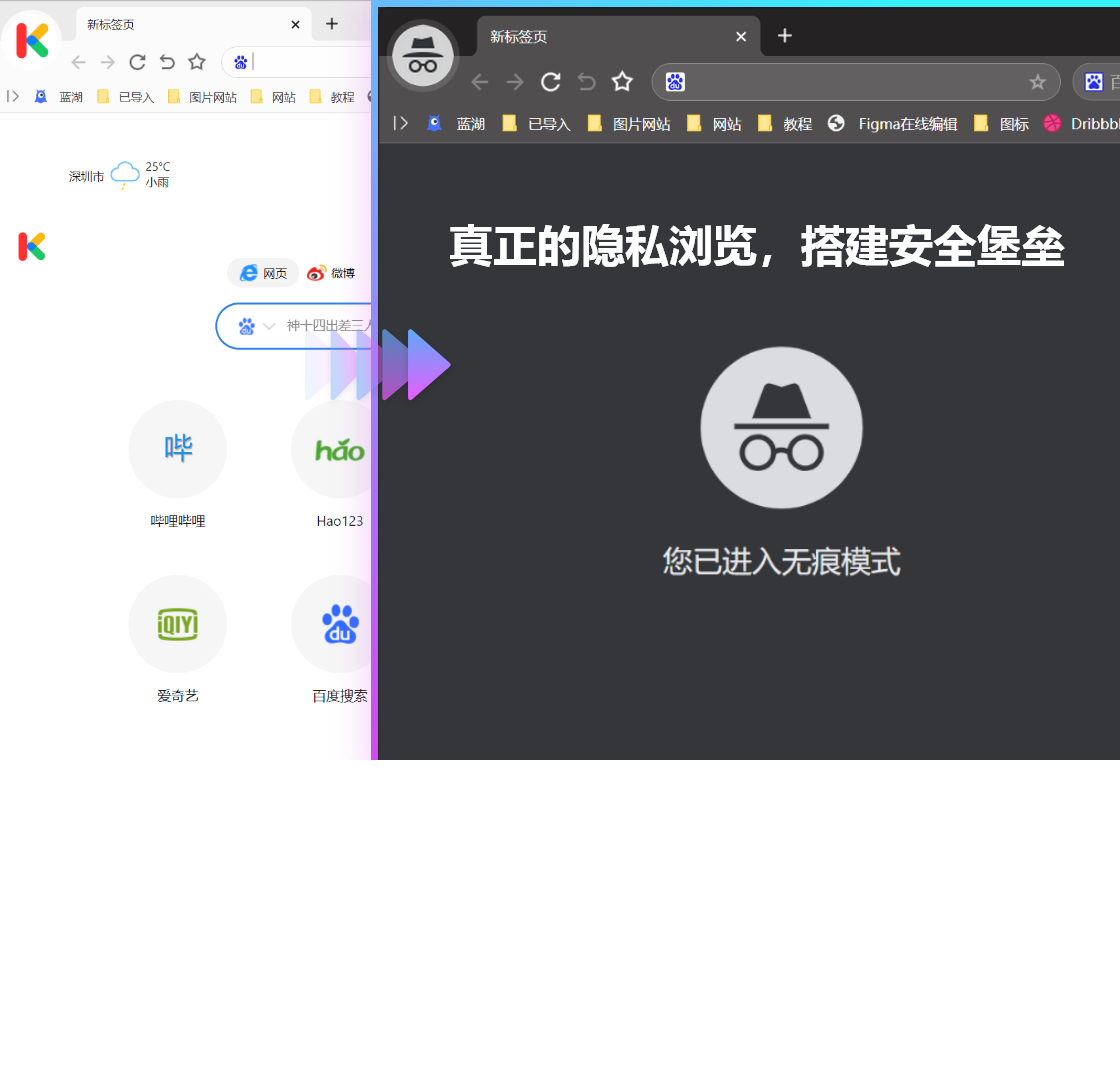Open the weather cloud icon for 深圳市
The image size is (1120, 1080).
click(x=125, y=174)
